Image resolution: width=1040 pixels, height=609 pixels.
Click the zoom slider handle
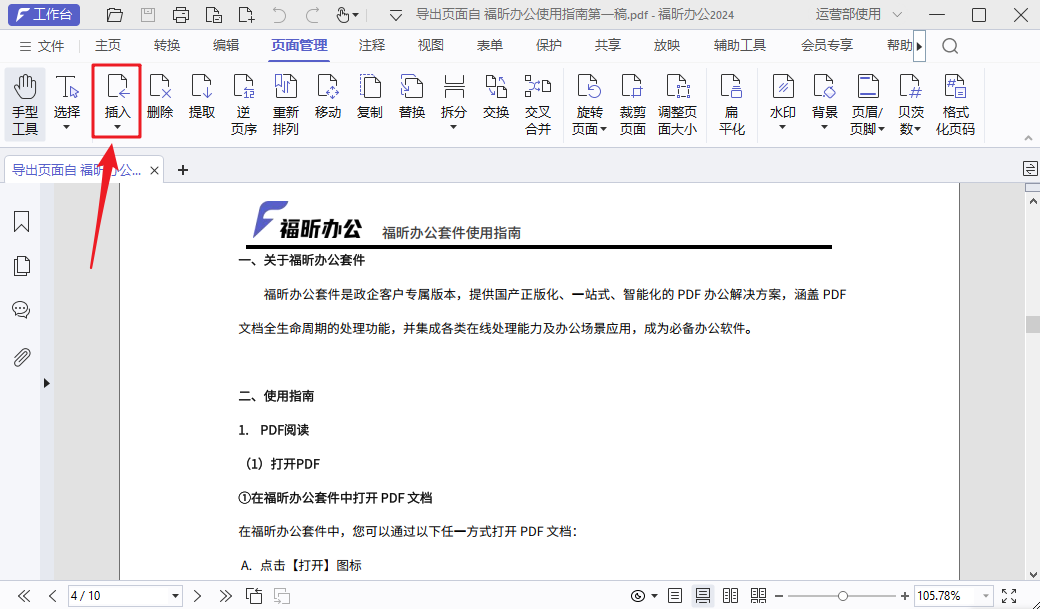click(842, 596)
